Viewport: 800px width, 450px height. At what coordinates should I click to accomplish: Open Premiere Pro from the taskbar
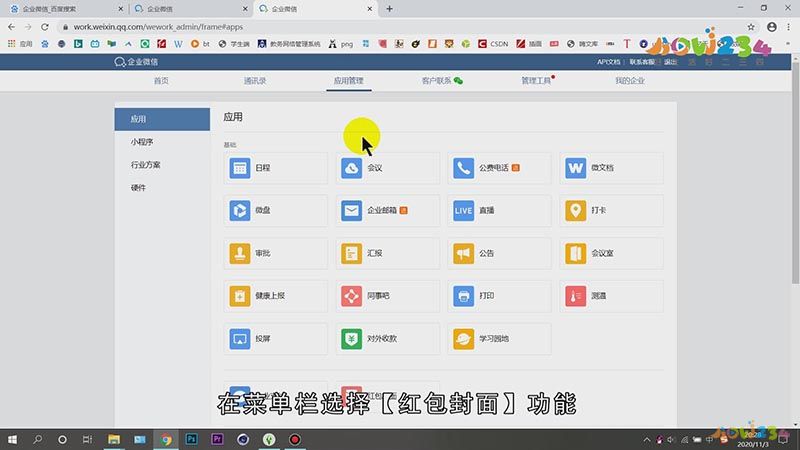click(x=217, y=439)
